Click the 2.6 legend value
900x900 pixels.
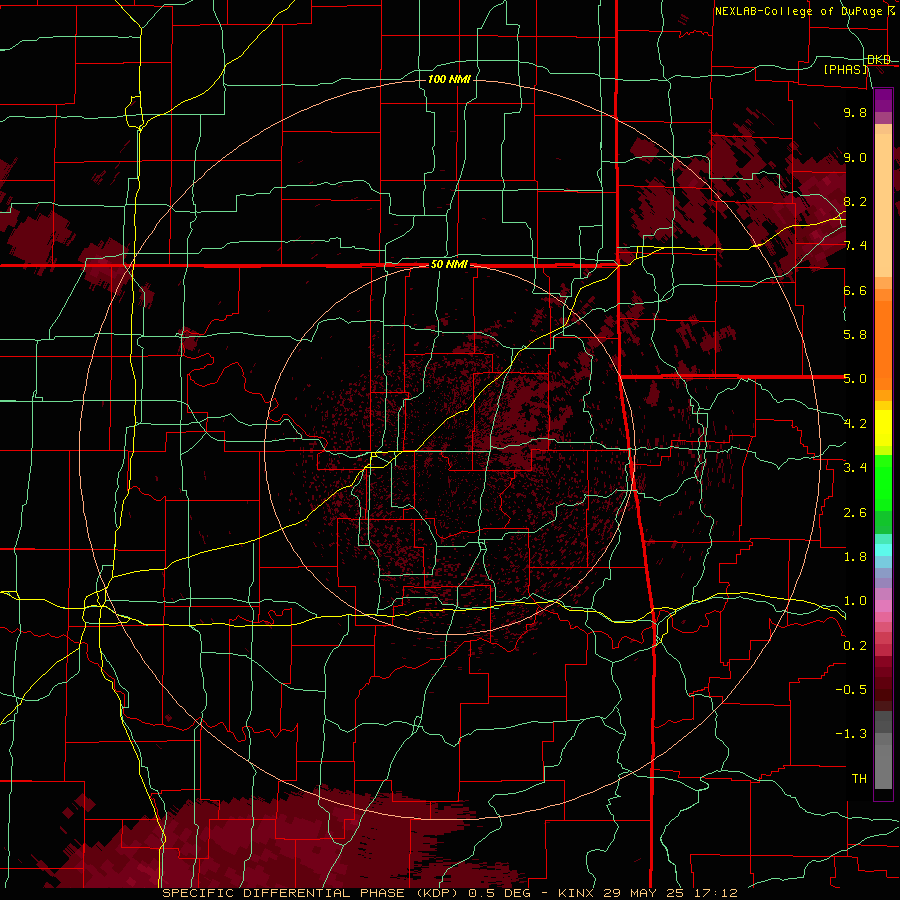tap(855, 513)
